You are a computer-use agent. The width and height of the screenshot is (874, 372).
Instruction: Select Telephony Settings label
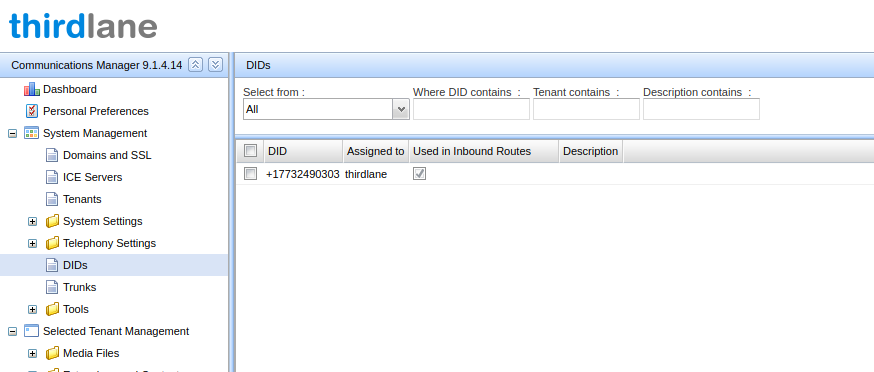[x=109, y=243]
